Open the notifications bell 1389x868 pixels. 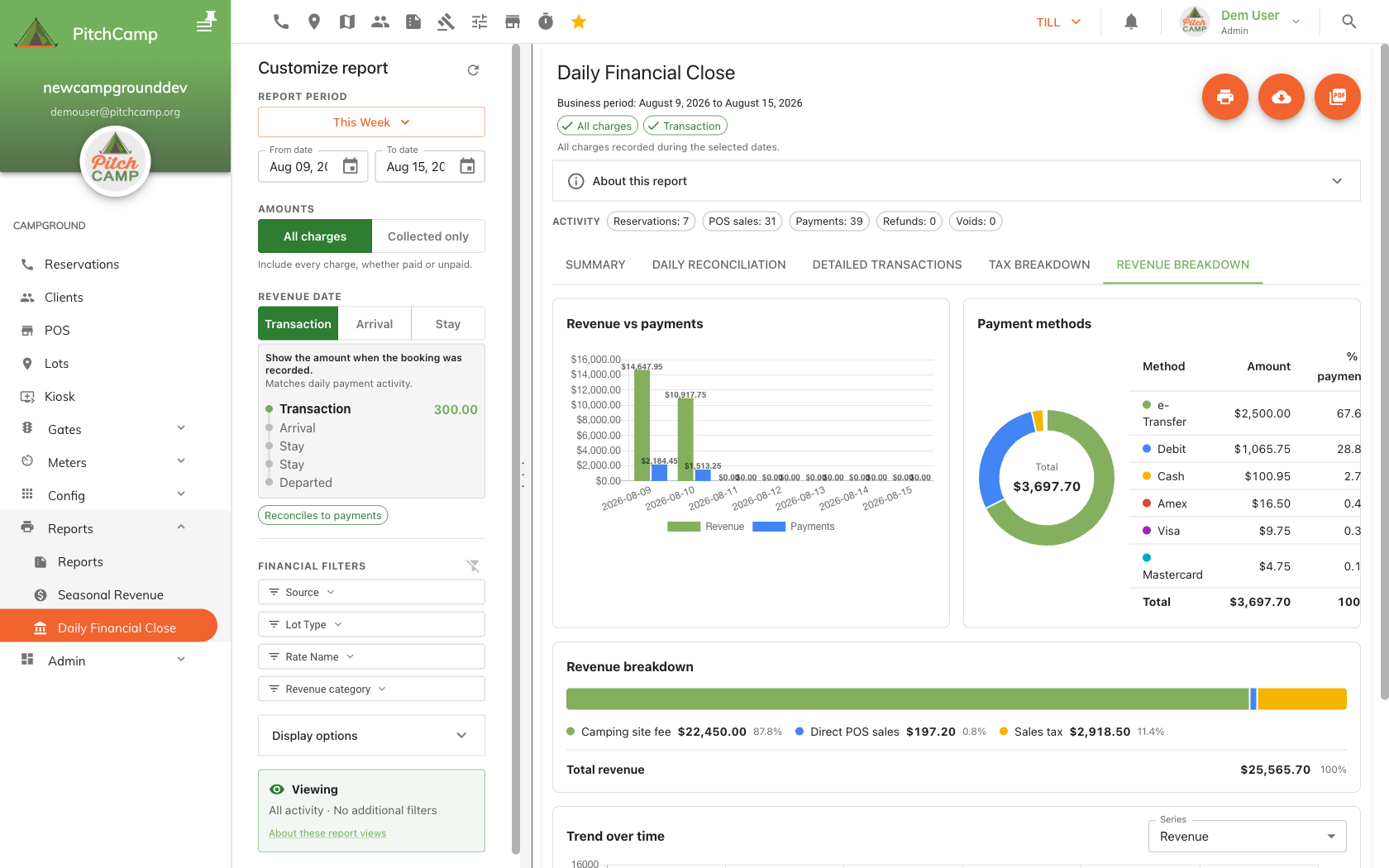[x=1131, y=21]
